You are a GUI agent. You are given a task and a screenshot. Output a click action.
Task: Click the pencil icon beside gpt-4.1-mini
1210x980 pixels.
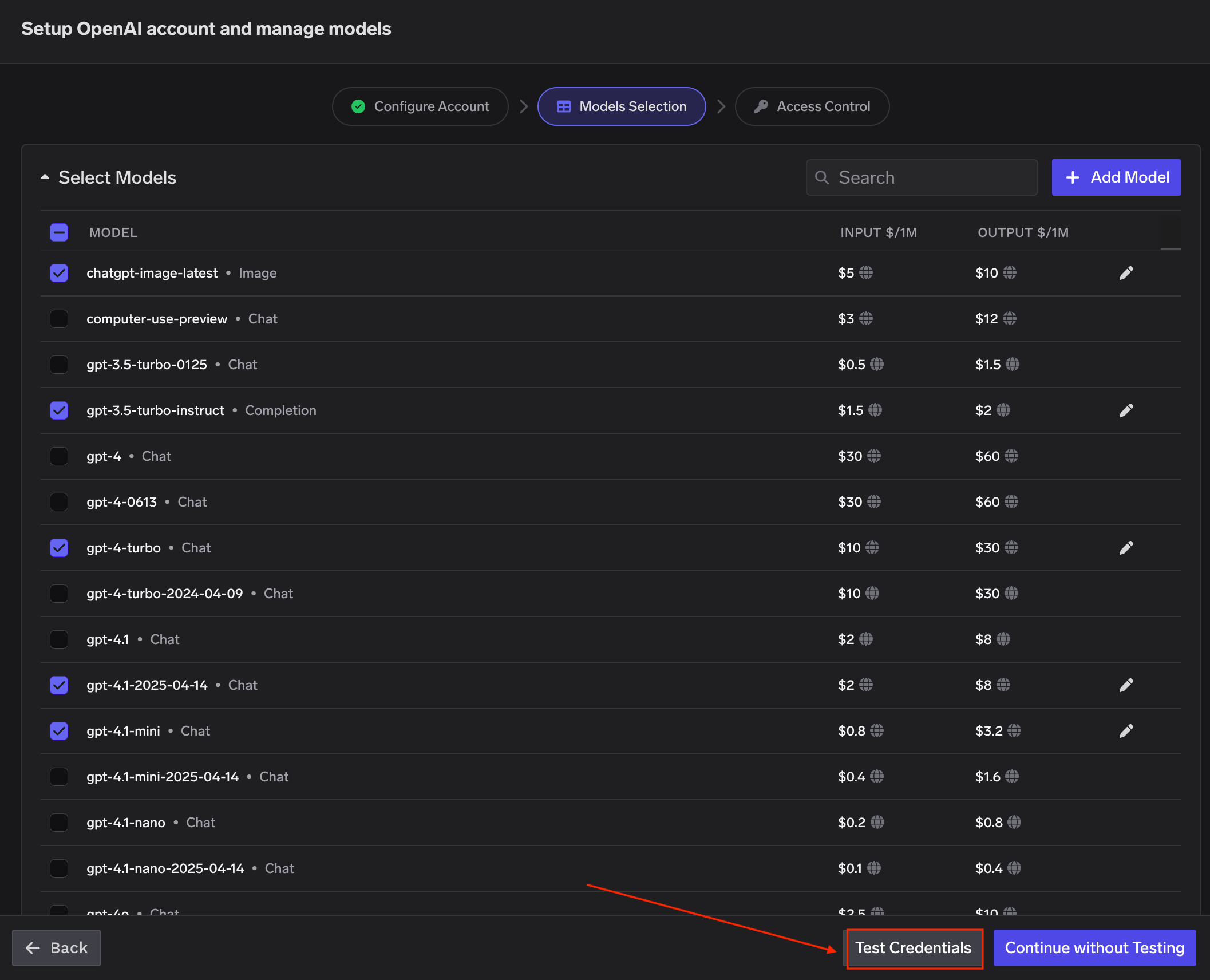(1126, 731)
